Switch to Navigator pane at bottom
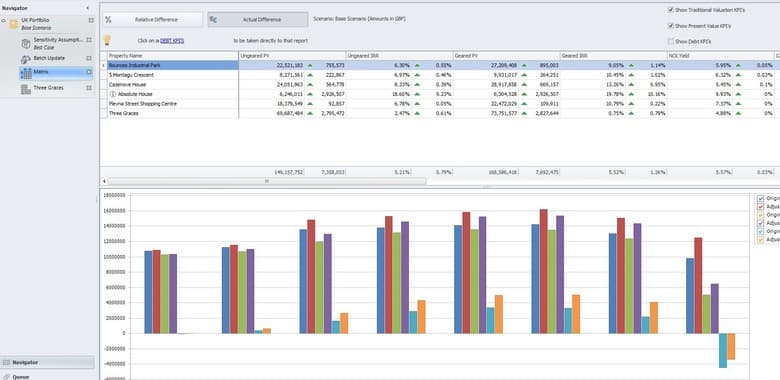Screen dimensions: 780x380 pos(47,363)
